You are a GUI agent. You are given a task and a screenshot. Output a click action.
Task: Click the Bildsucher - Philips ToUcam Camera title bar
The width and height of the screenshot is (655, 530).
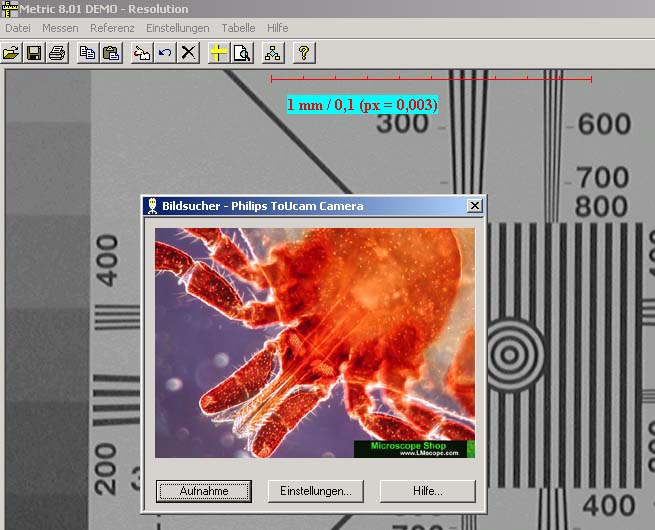click(313, 206)
